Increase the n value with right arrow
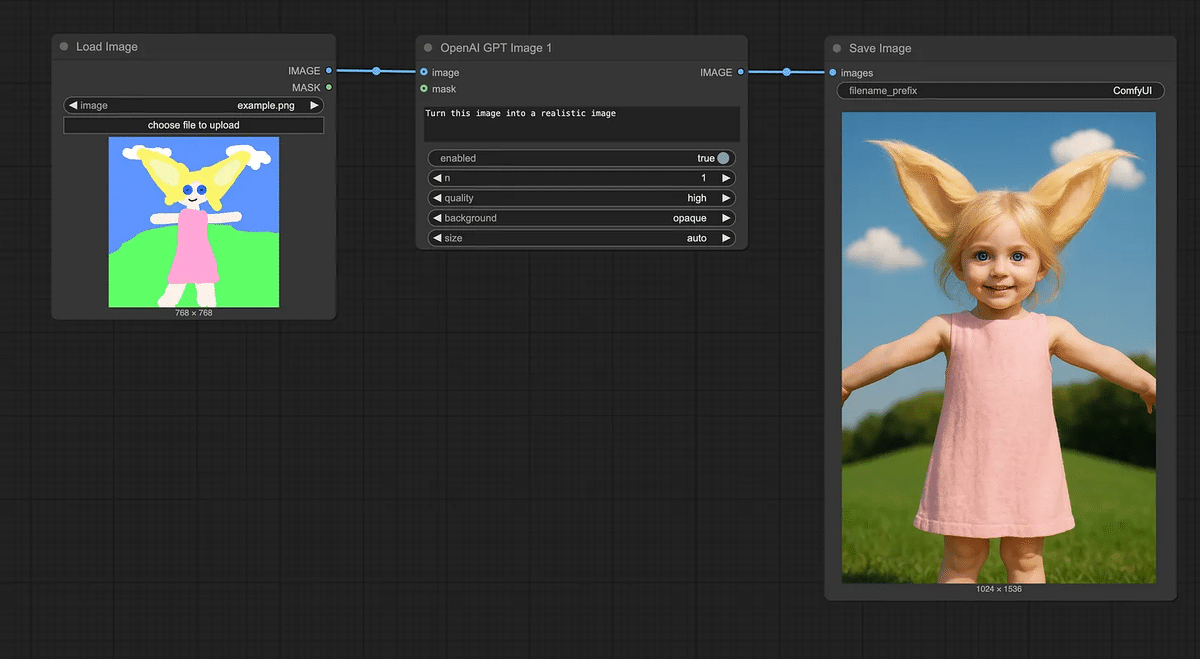This screenshot has width=1200, height=659. [727, 178]
